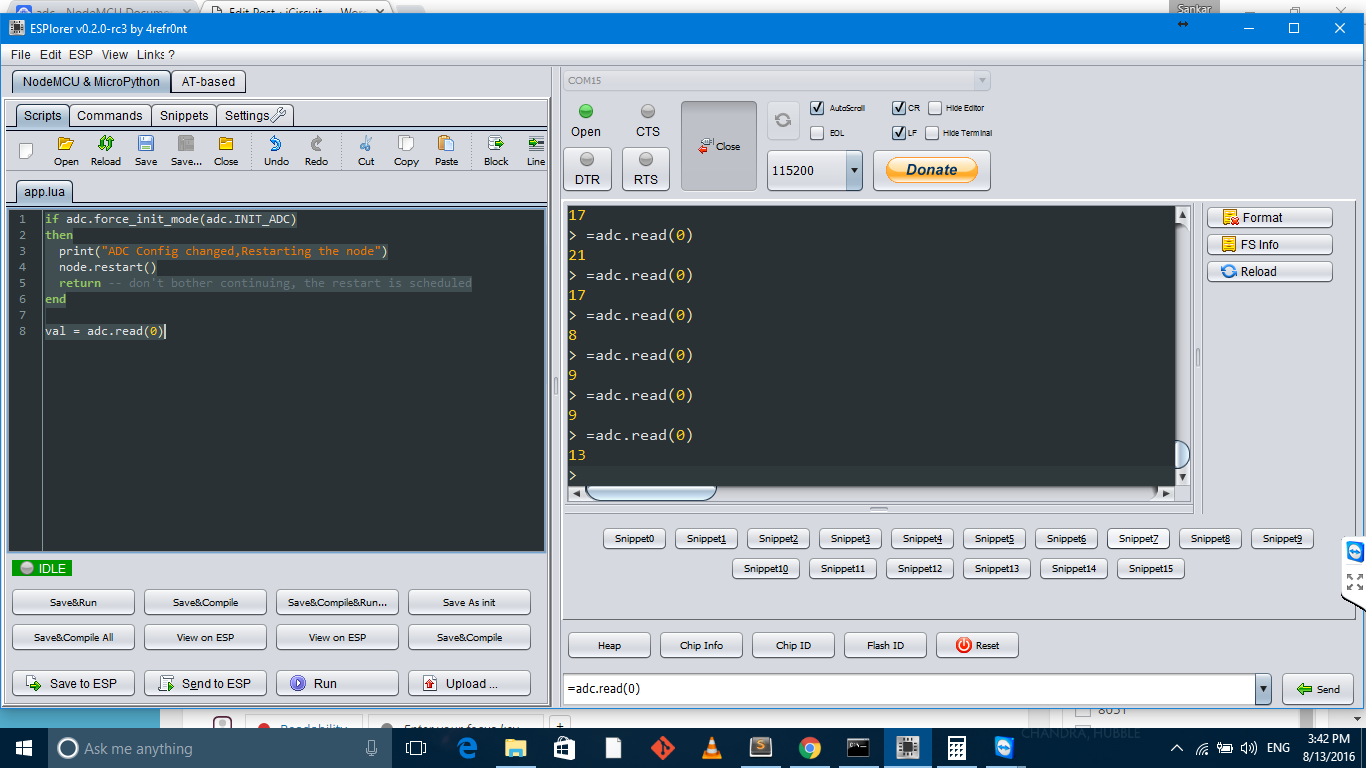Undo the last edit

pos(276,151)
